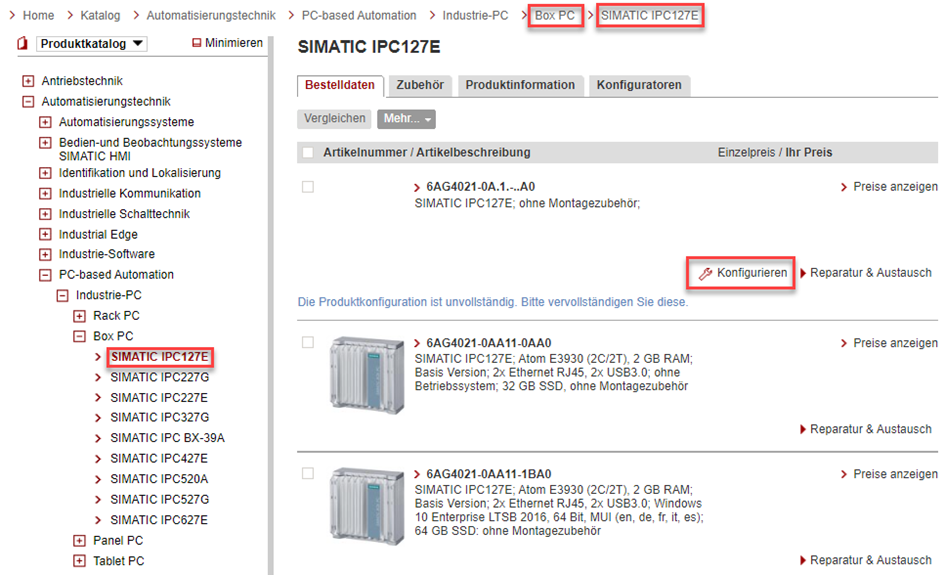Expand the Industrial Edge node
945x575 pixels.
click(x=45, y=234)
